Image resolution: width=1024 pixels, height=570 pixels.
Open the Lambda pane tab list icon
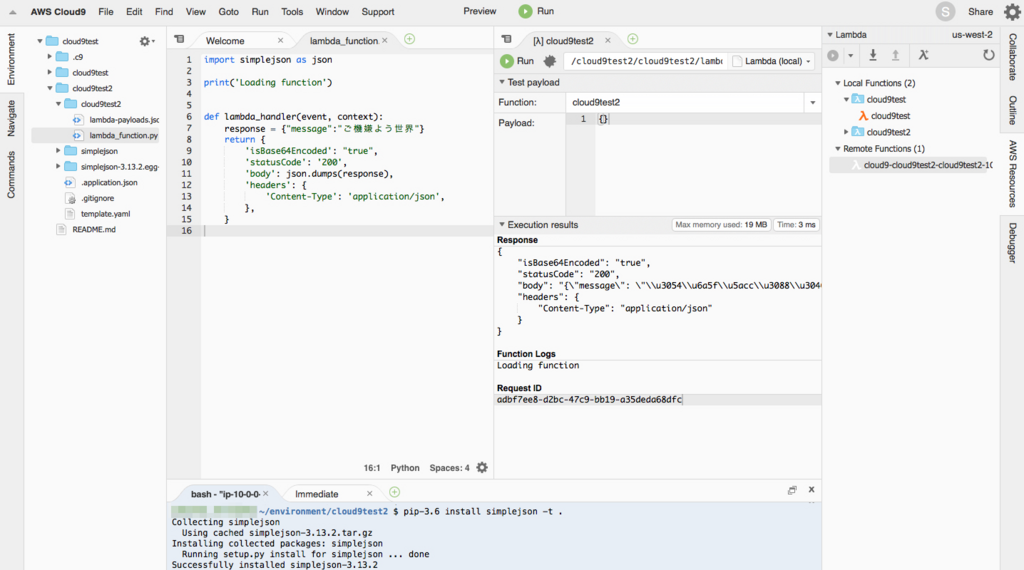(x=506, y=39)
